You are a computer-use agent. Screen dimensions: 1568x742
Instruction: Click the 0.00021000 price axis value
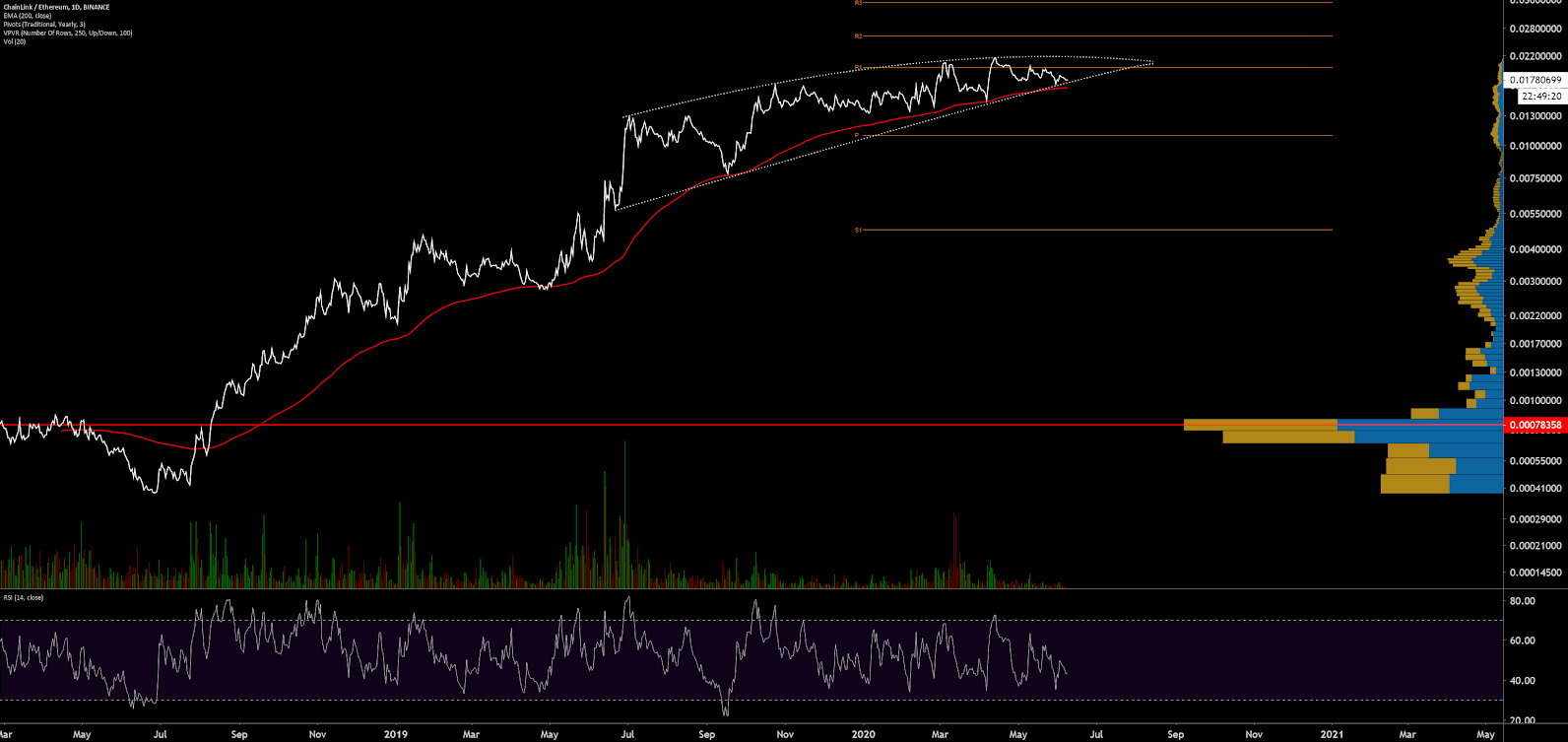pyautogui.click(x=1535, y=546)
